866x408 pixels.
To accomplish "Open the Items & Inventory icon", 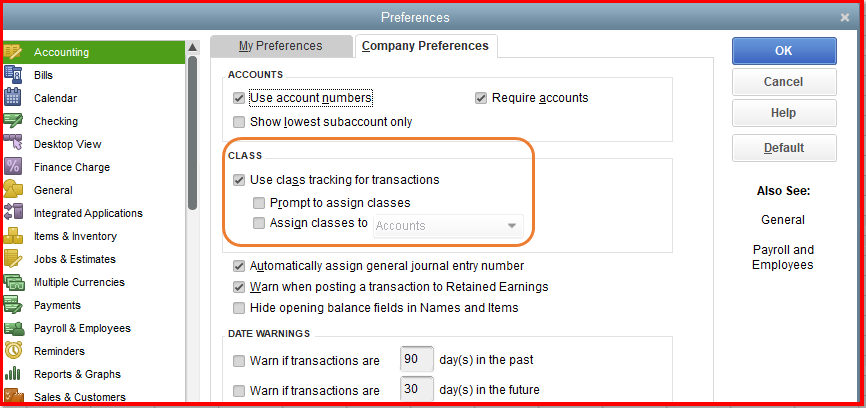I will pos(14,236).
